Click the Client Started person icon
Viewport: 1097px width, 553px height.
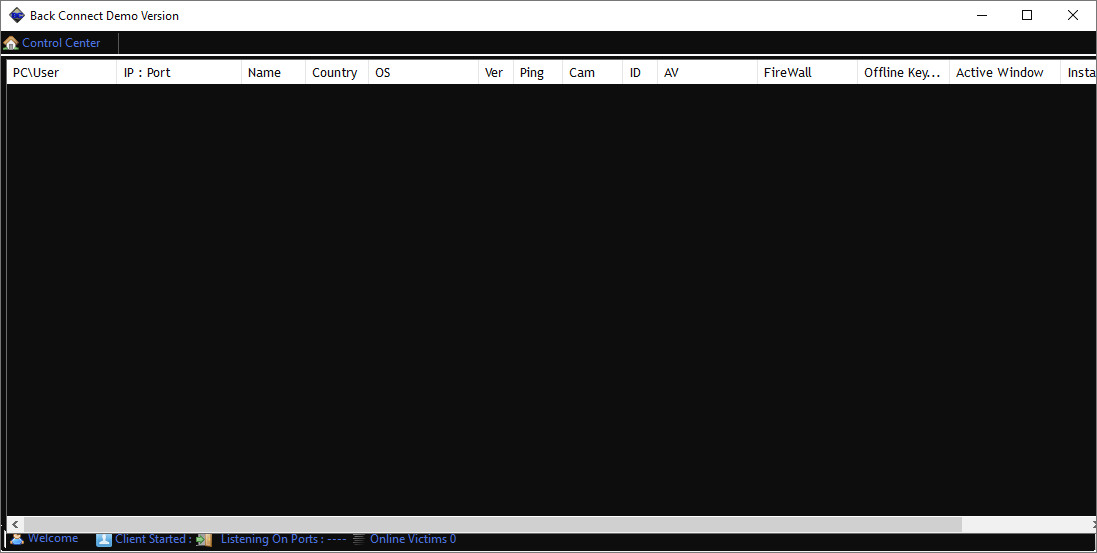(x=104, y=540)
